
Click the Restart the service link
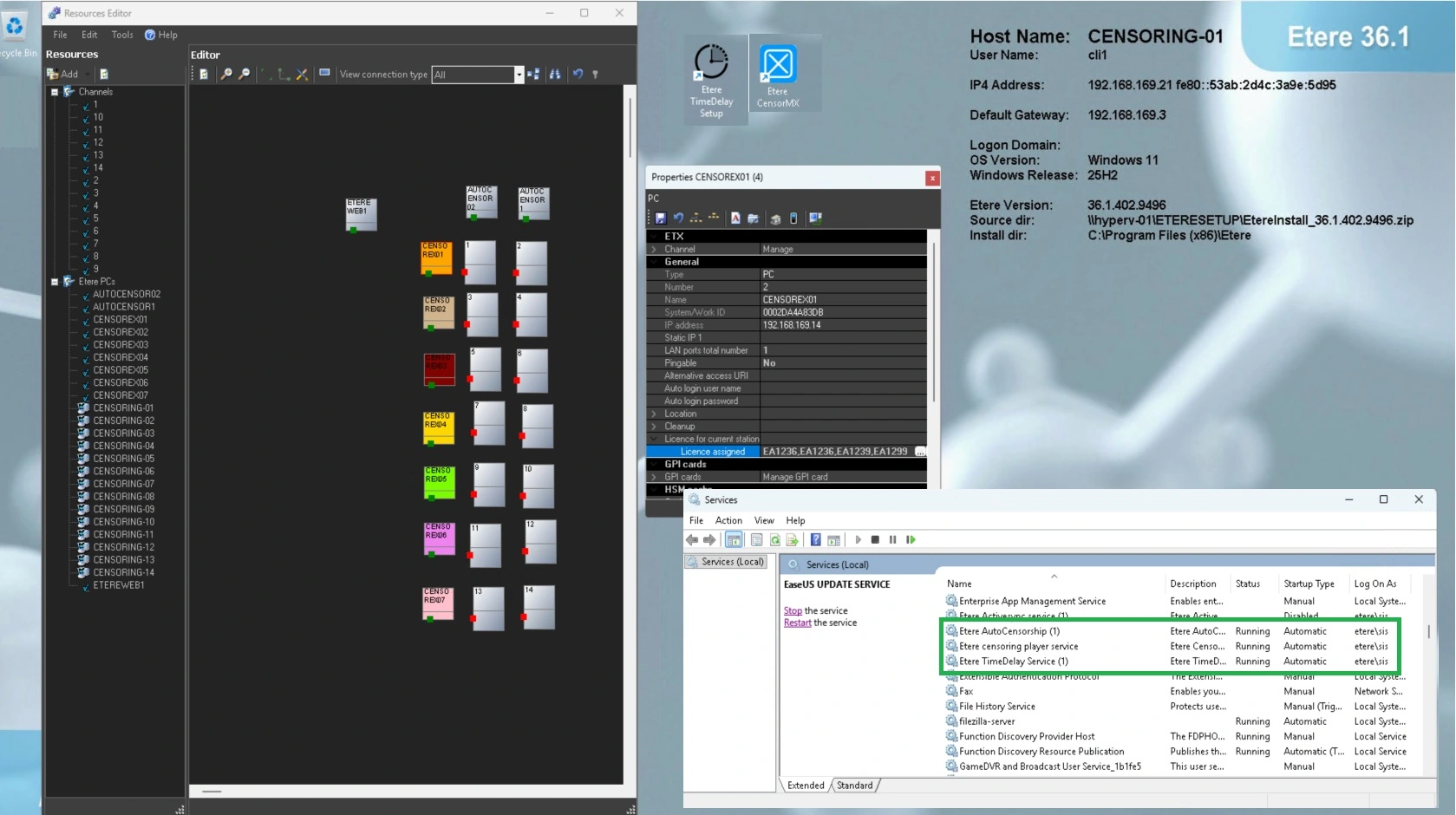(798, 623)
